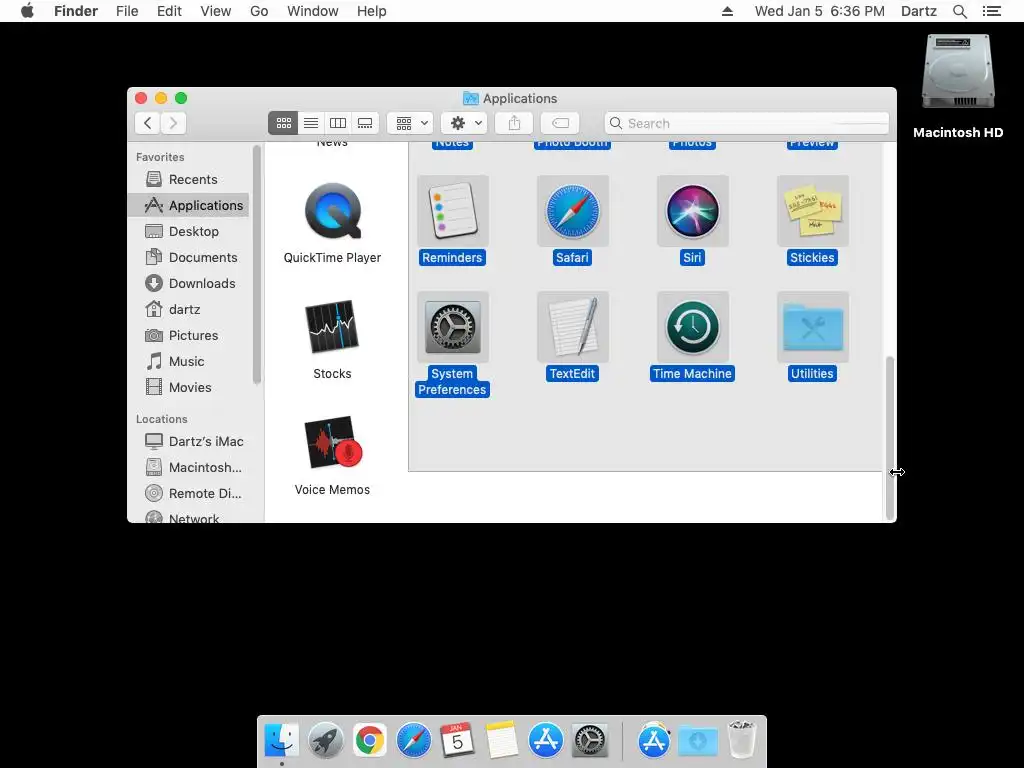Image resolution: width=1024 pixels, height=768 pixels.
Task: Open Desktop in the sidebar
Action: click(x=188, y=231)
